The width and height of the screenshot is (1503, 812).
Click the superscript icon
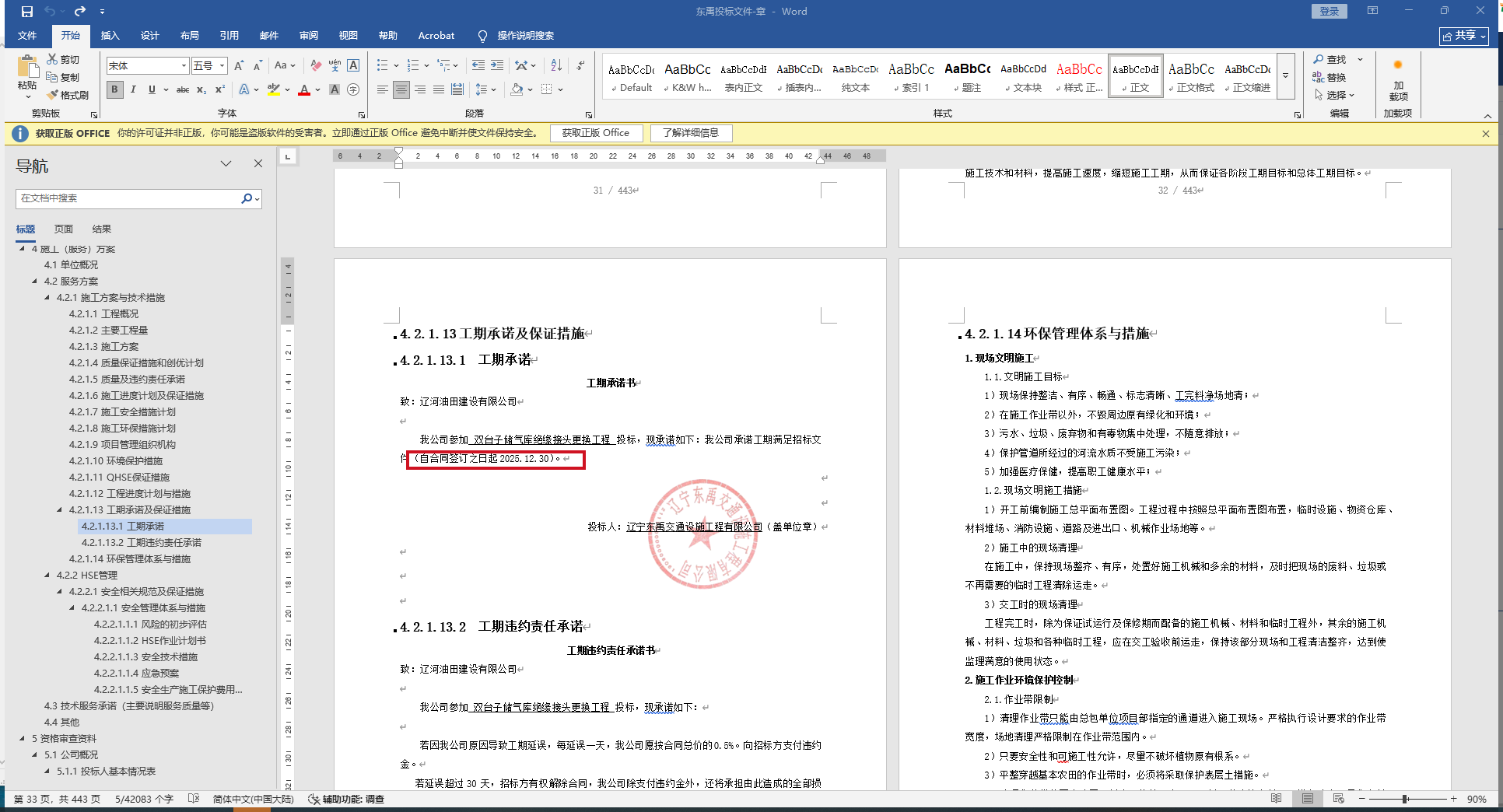220,90
